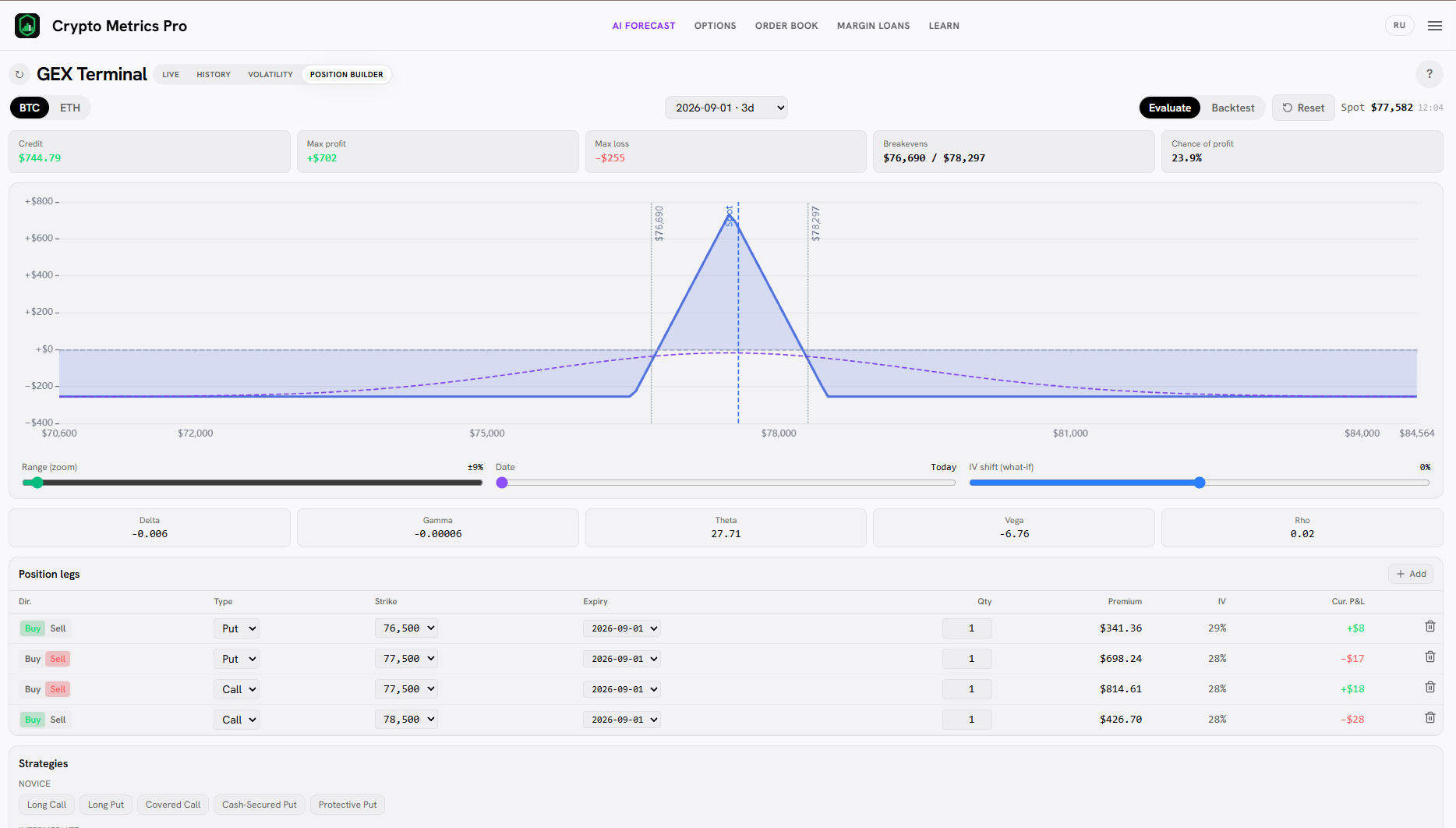Open the Type dropdown of the 78,500 leg
The width and height of the screenshot is (1456, 828).
pos(236,720)
